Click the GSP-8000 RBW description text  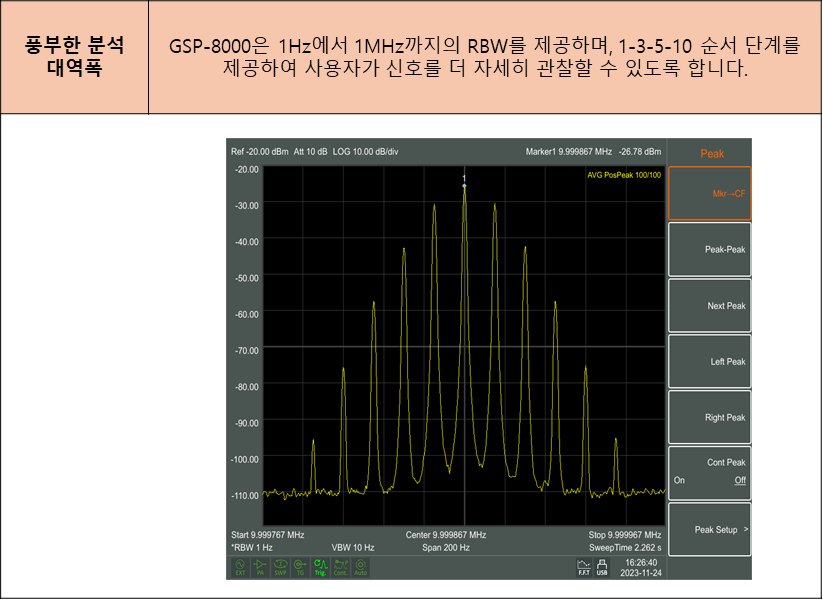click(484, 57)
